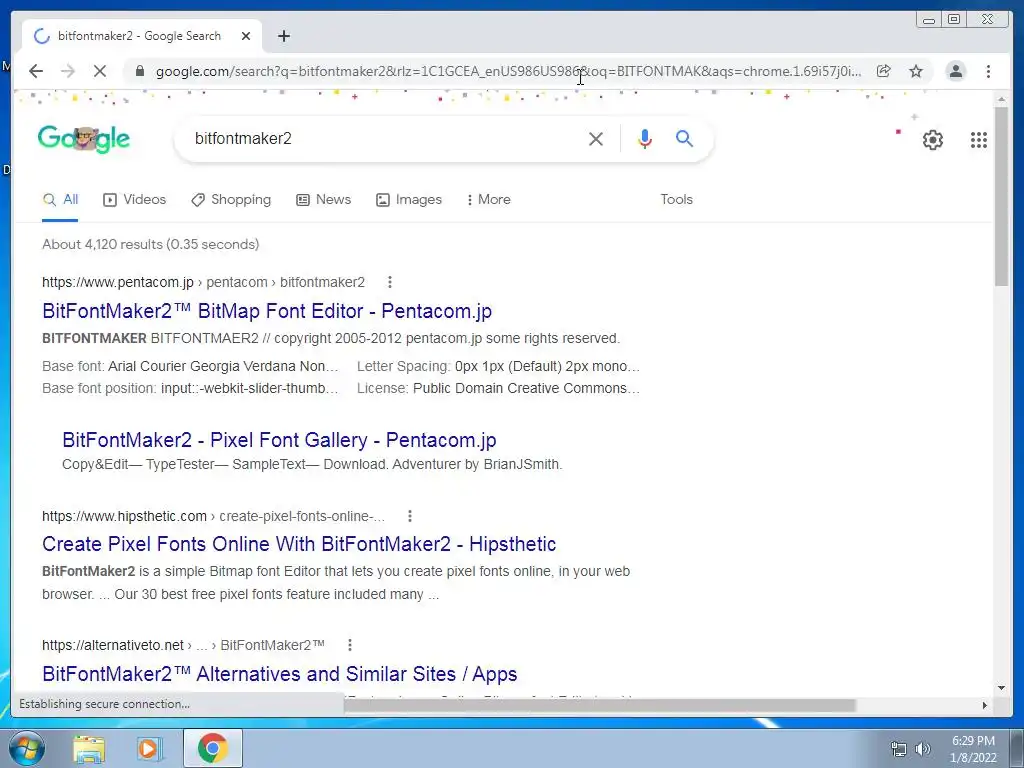Click the forward navigation arrow
The image size is (1024, 768).
67,71
